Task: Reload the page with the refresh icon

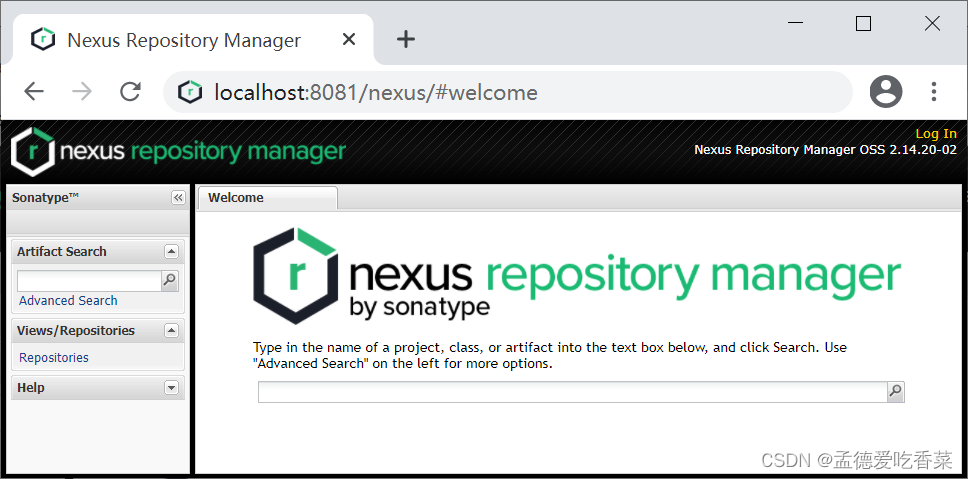Action: click(x=130, y=92)
